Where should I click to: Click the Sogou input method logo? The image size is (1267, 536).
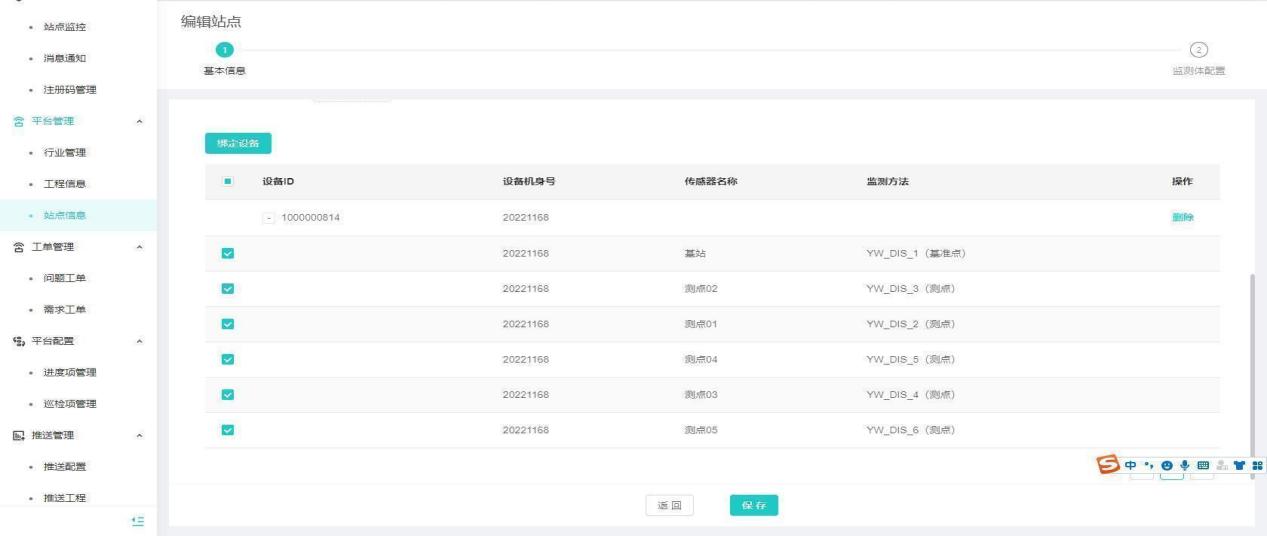(1109, 464)
